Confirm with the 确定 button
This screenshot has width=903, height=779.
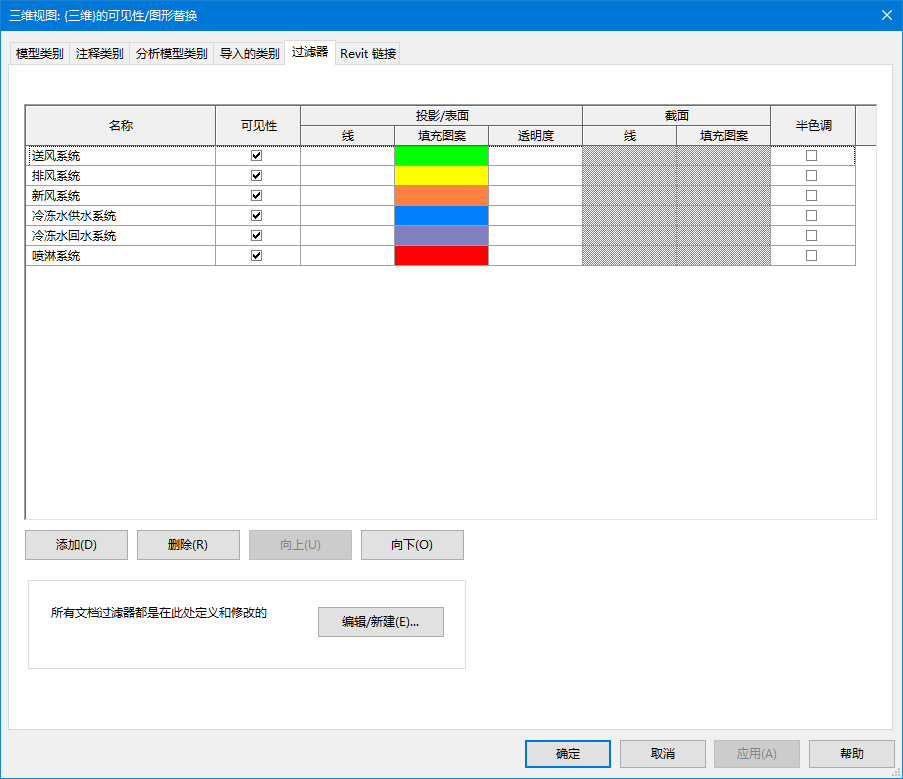coord(568,754)
